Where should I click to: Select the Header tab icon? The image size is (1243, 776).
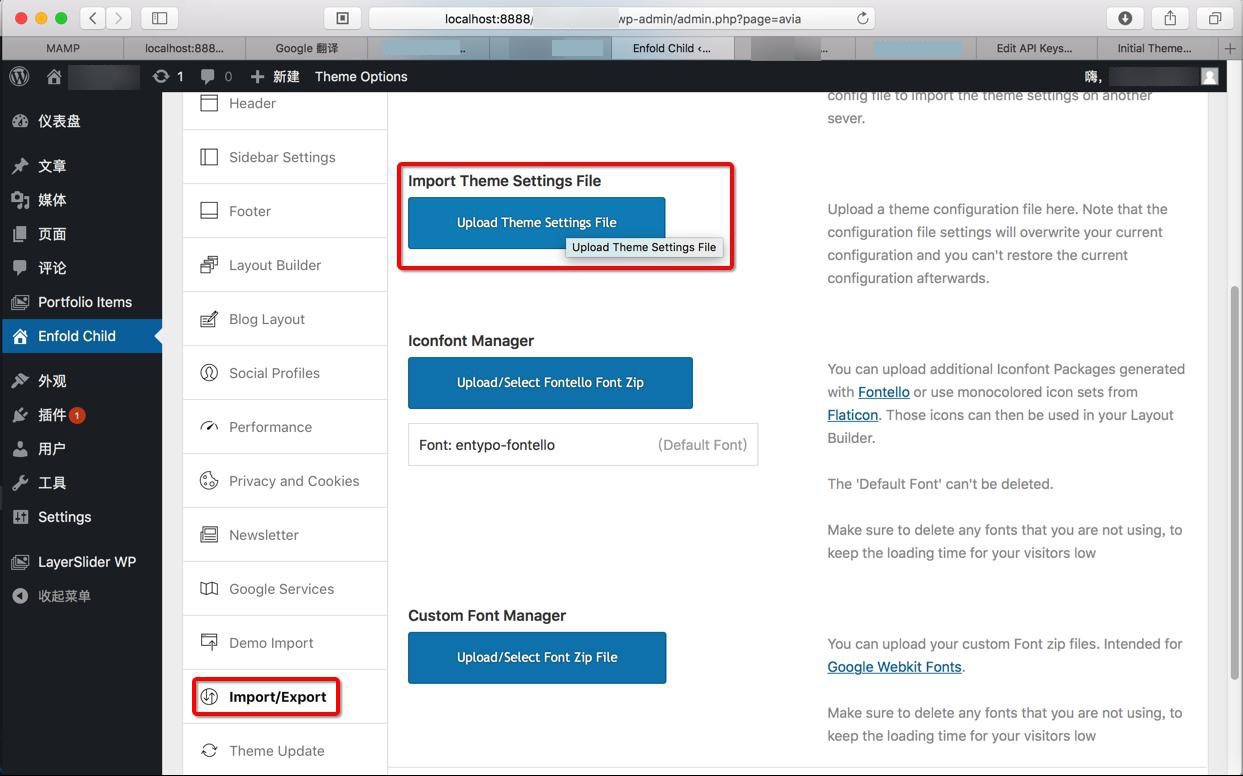pos(209,103)
